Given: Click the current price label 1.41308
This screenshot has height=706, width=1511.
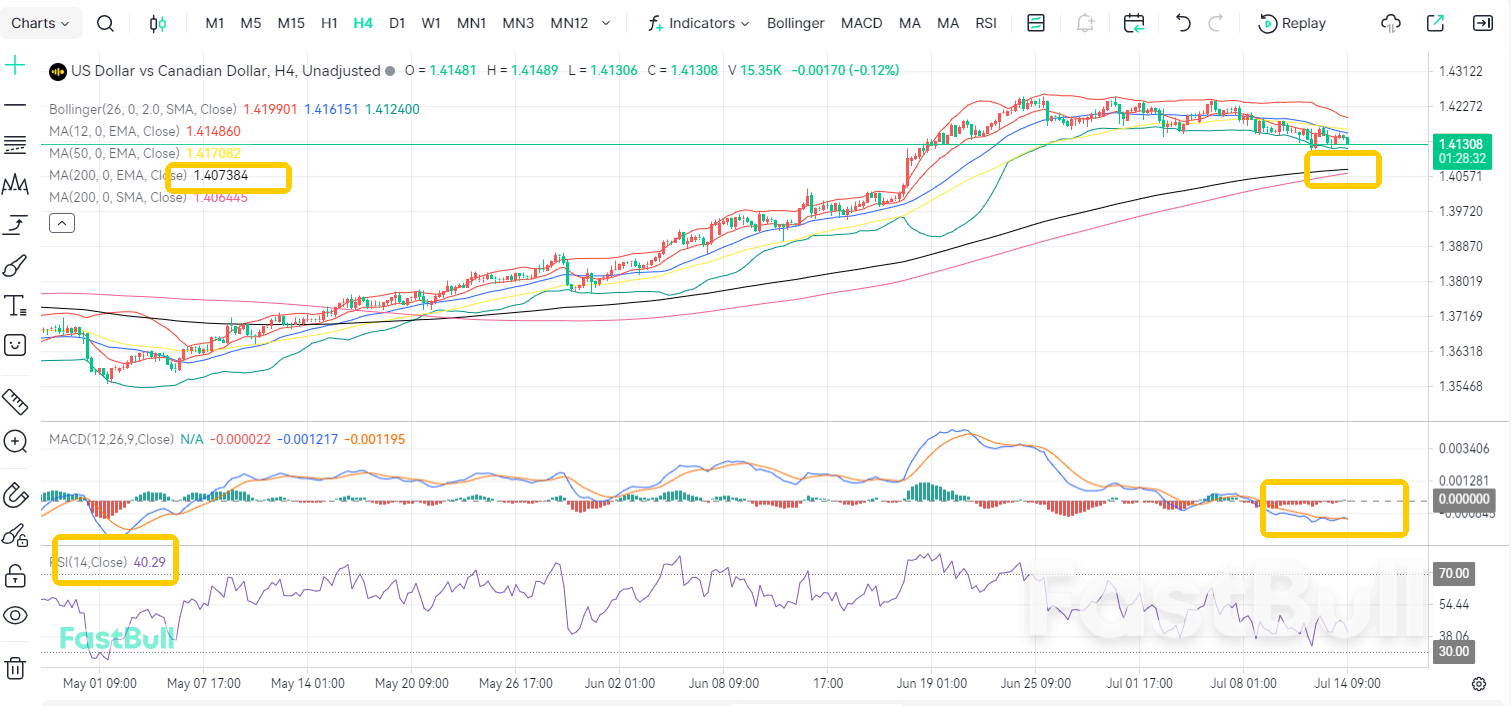Looking at the screenshot, I should click(x=1461, y=144).
